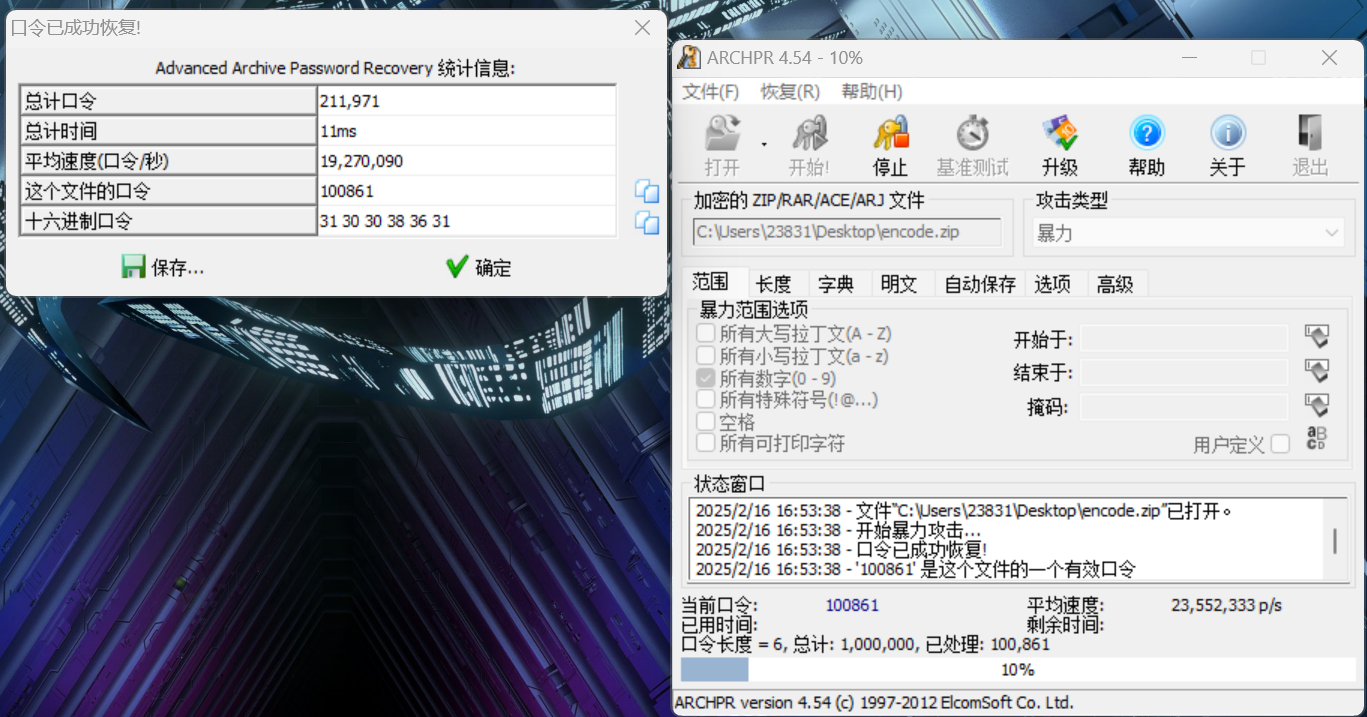Click the 关于 (About) info icon
The image size is (1367, 717).
(x=1227, y=133)
